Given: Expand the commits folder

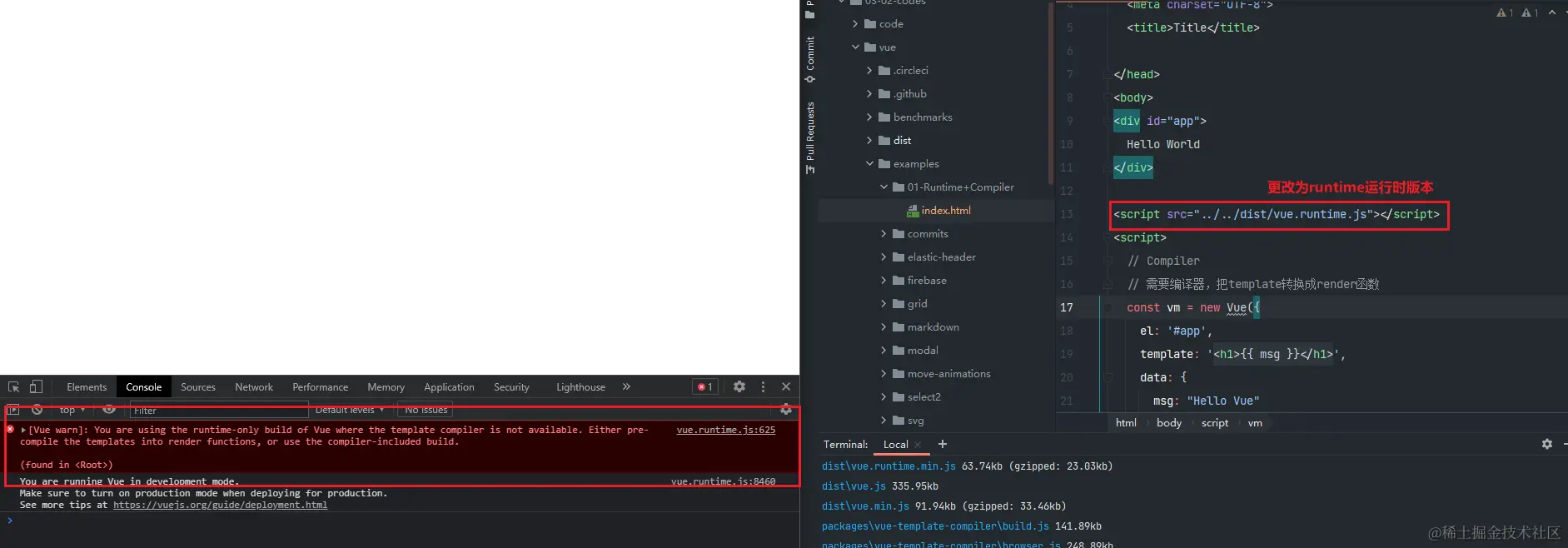Looking at the screenshot, I should click(x=884, y=234).
